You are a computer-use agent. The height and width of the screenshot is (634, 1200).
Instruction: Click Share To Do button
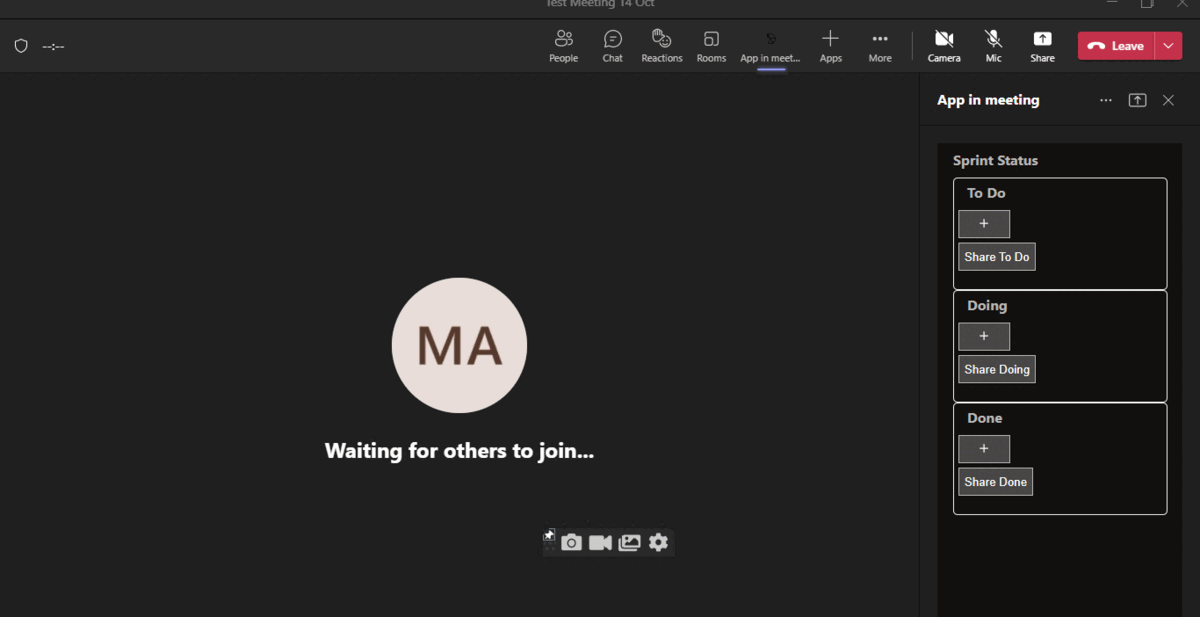pyautogui.click(x=996, y=256)
